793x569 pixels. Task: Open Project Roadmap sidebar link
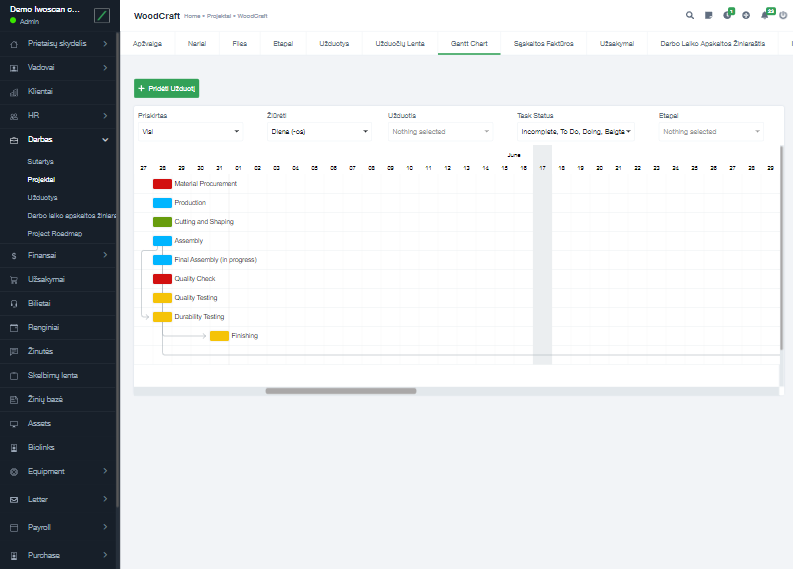[55, 233]
